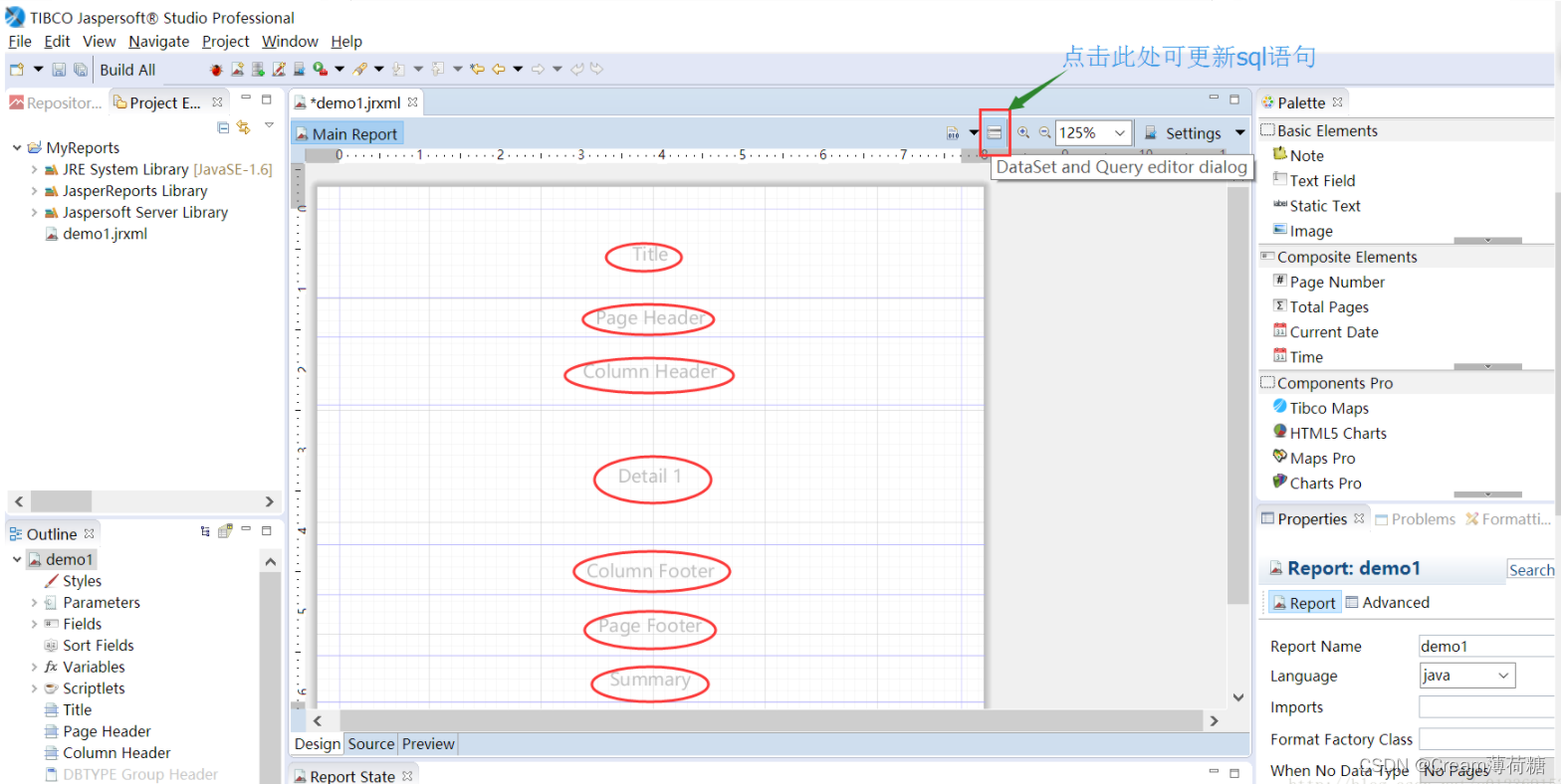Click the Report Name input field
This screenshot has height=784, width=1561.
point(1486,646)
